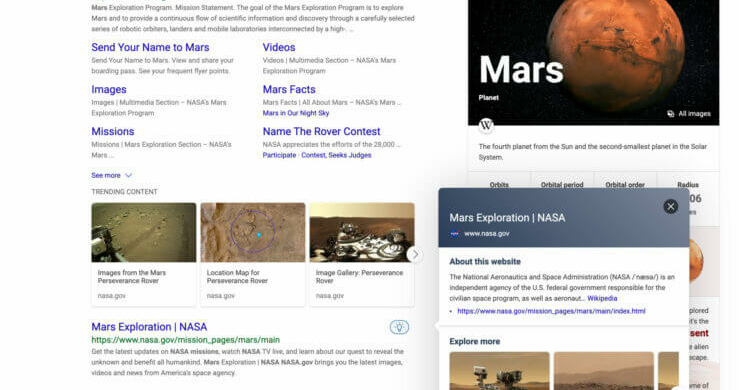This screenshot has height=390, width=739.
Task: Click the fourth planet from the Sun description
Action: 593,152
